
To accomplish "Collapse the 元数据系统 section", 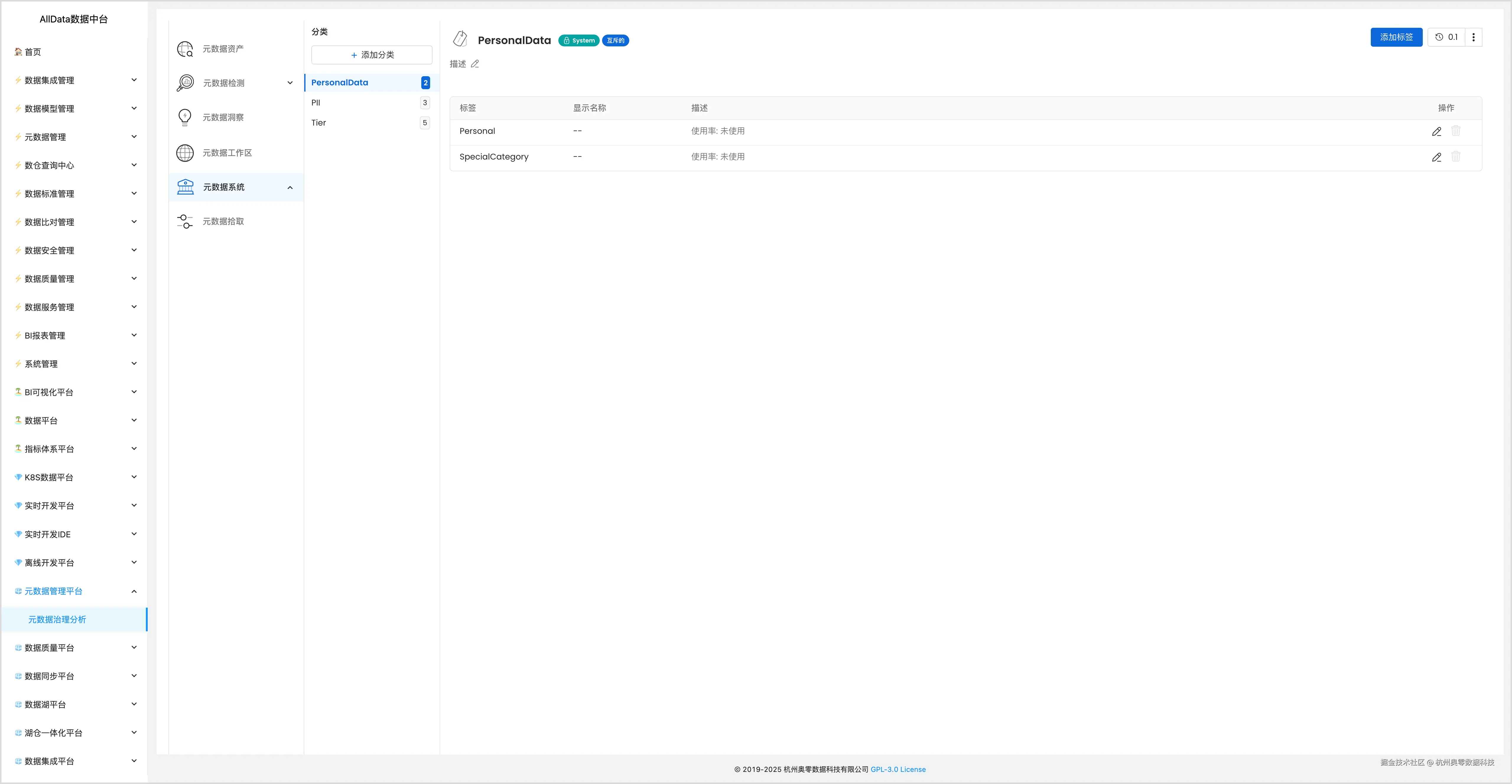I will click(x=290, y=187).
